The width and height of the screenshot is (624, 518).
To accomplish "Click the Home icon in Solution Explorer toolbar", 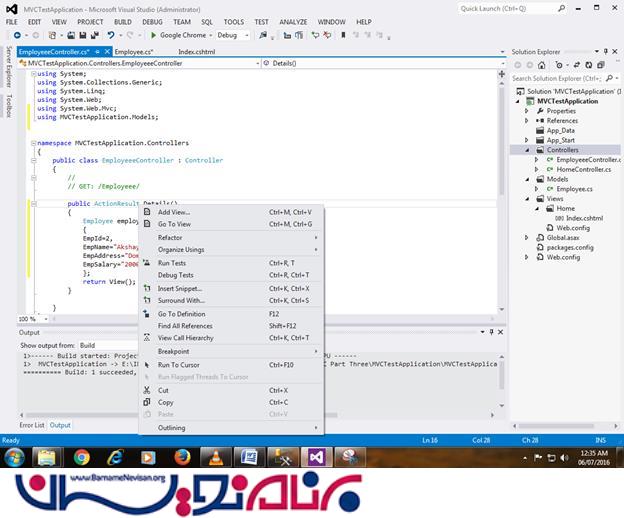I will coord(543,64).
